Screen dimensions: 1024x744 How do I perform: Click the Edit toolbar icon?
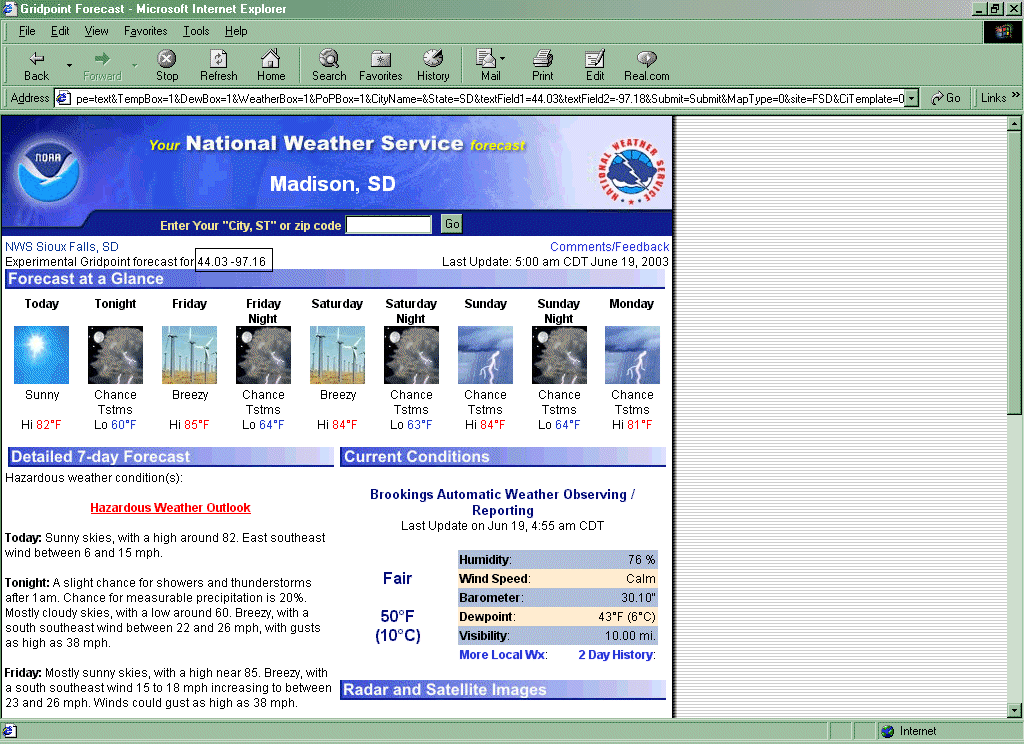[595, 59]
